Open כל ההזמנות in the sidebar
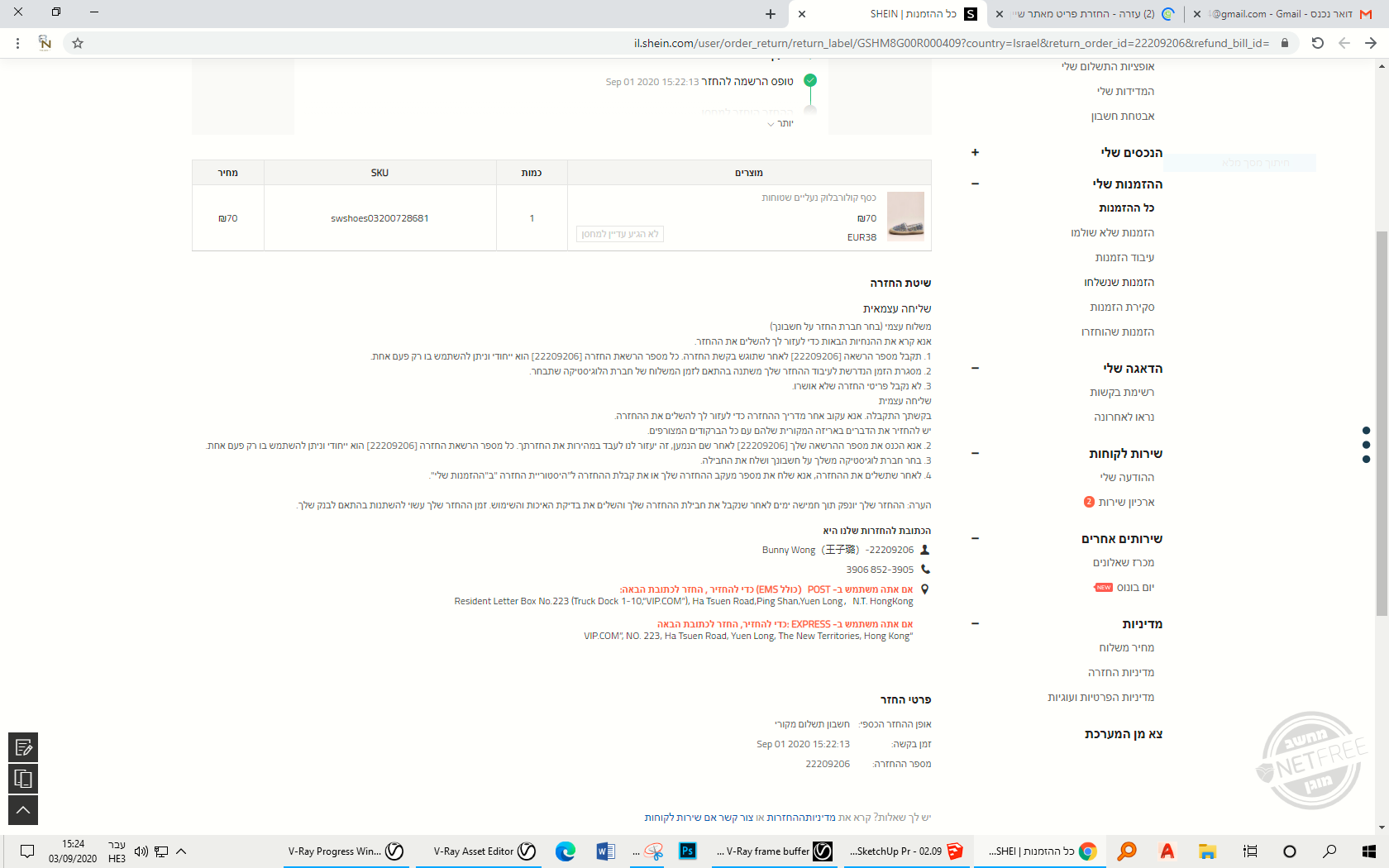The height and width of the screenshot is (868, 1389). pyautogui.click(x=1126, y=207)
